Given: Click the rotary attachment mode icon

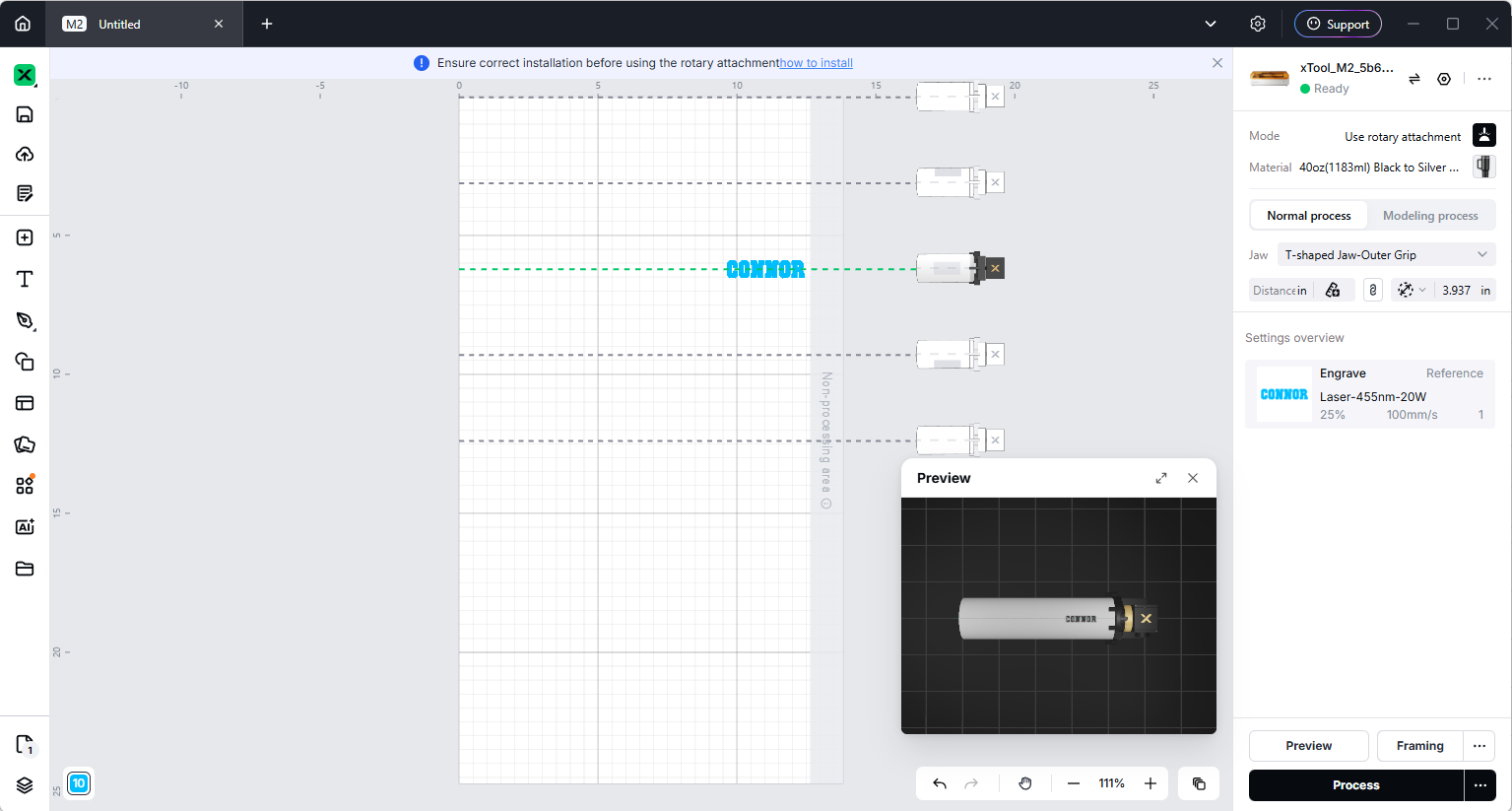Looking at the screenshot, I should tap(1484, 135).
